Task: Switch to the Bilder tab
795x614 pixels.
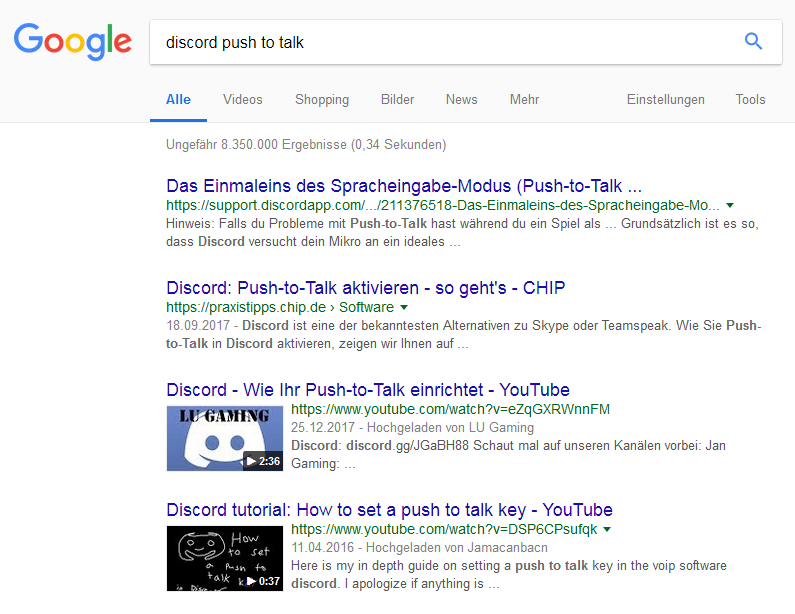Action: pos(398,99)
